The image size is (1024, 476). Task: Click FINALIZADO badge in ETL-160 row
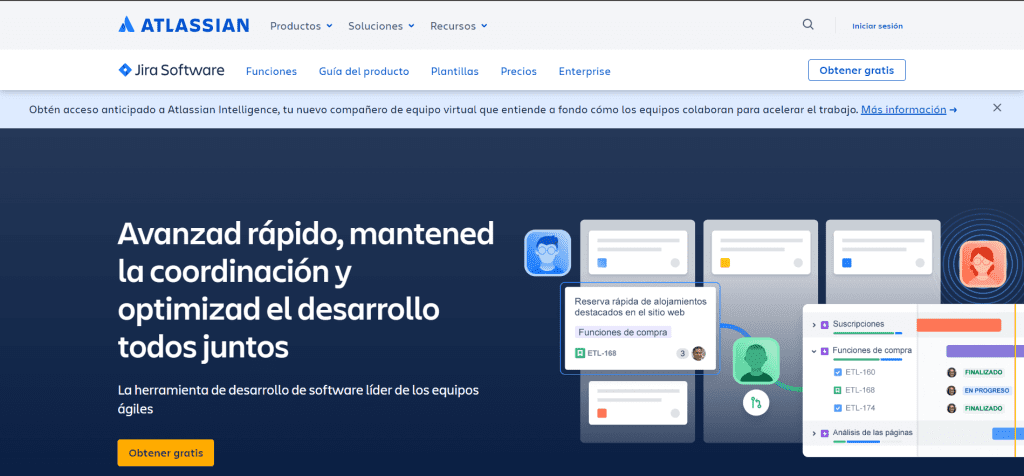(983, 372)
